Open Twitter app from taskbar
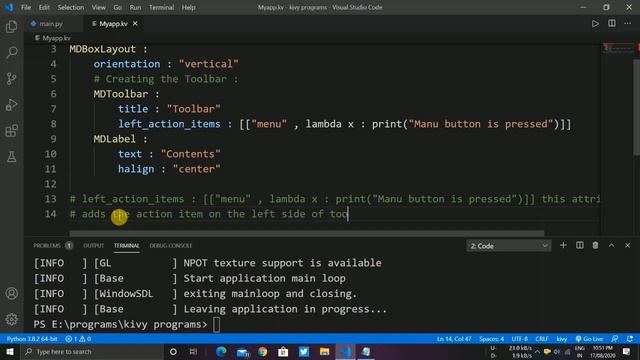This screenshot has width=640, height=360. [304, 351]
